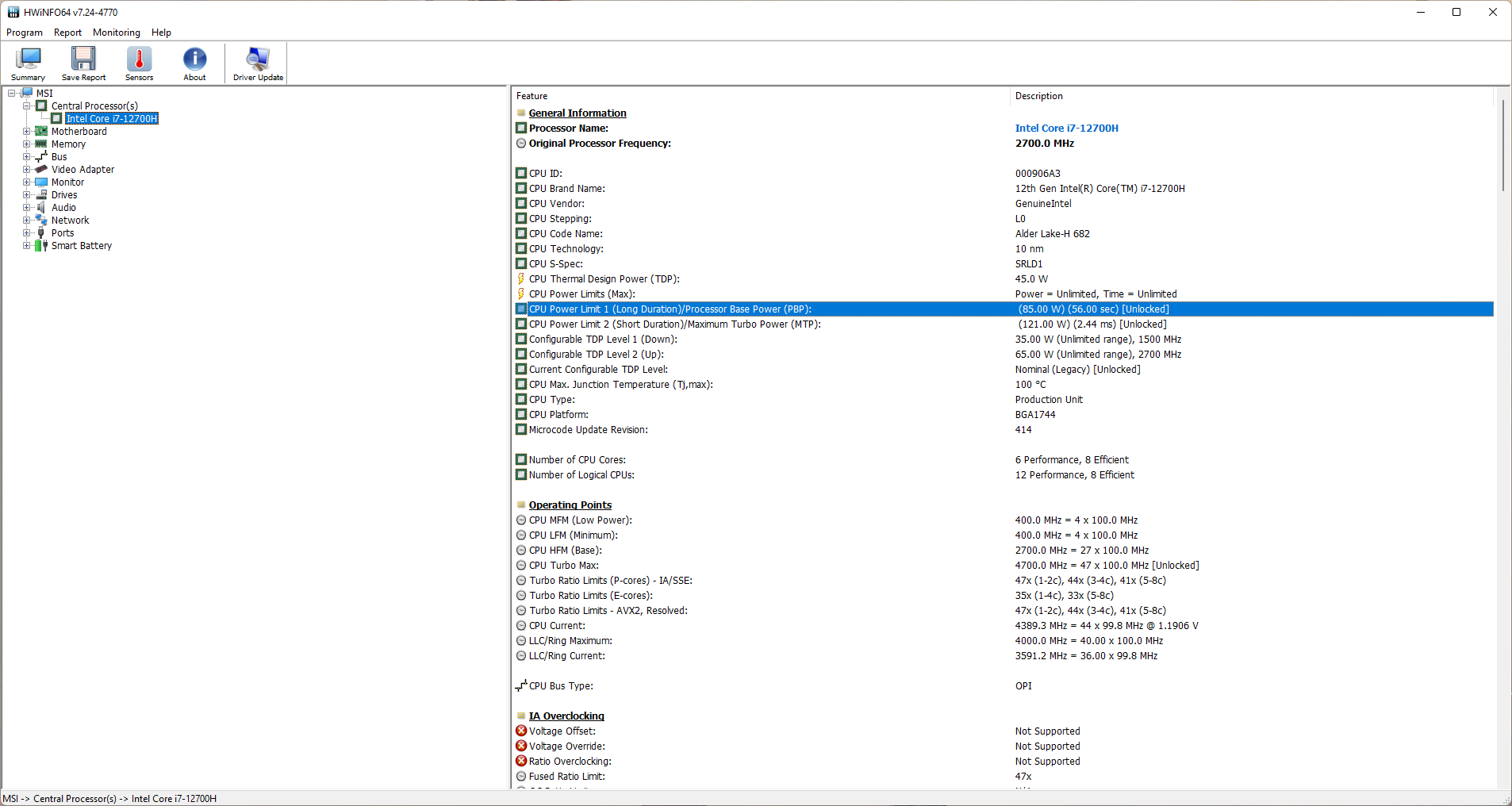
Task: Expand the Video Adapter node
Action: (x=26, y=170)
